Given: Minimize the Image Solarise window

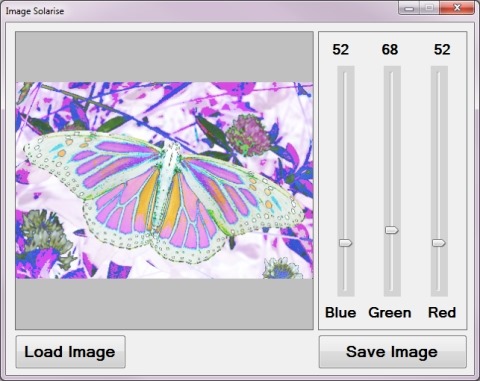Looking at the screenshot, I should click(x=409, y=8).
